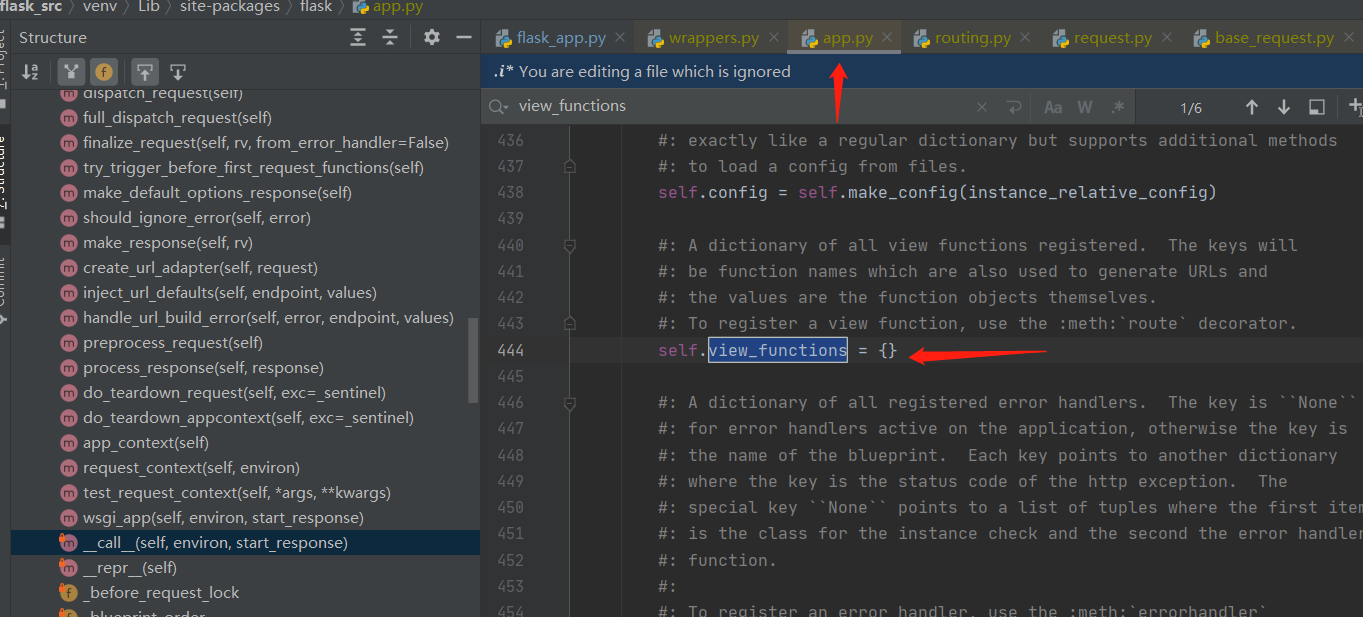Close the flask_app.py tab

coord(620,38)
